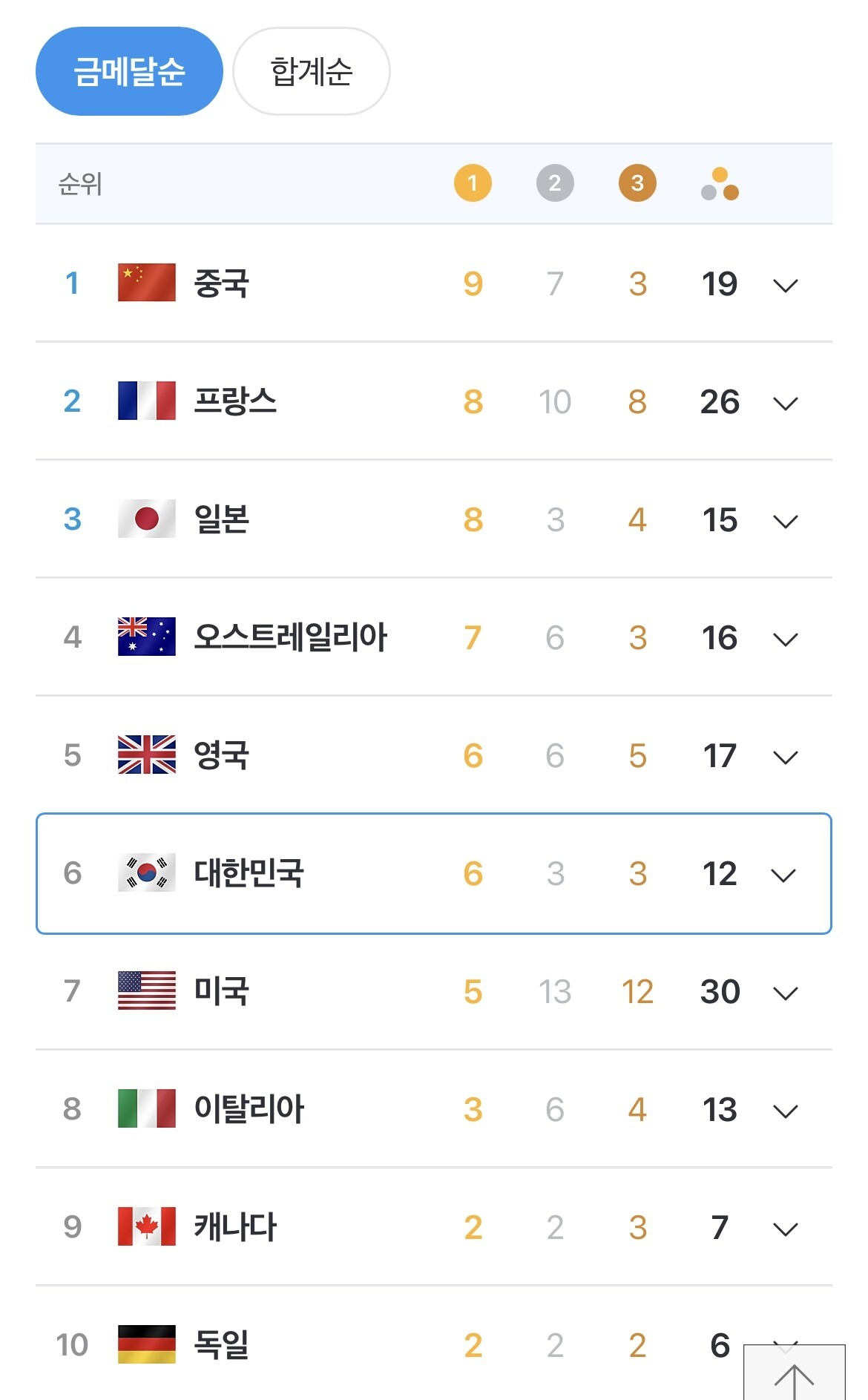Image resolution: width=868 pixels, height=1400 pixels.
Task: Expand the 중국 row details chevron
Action: 785,286
